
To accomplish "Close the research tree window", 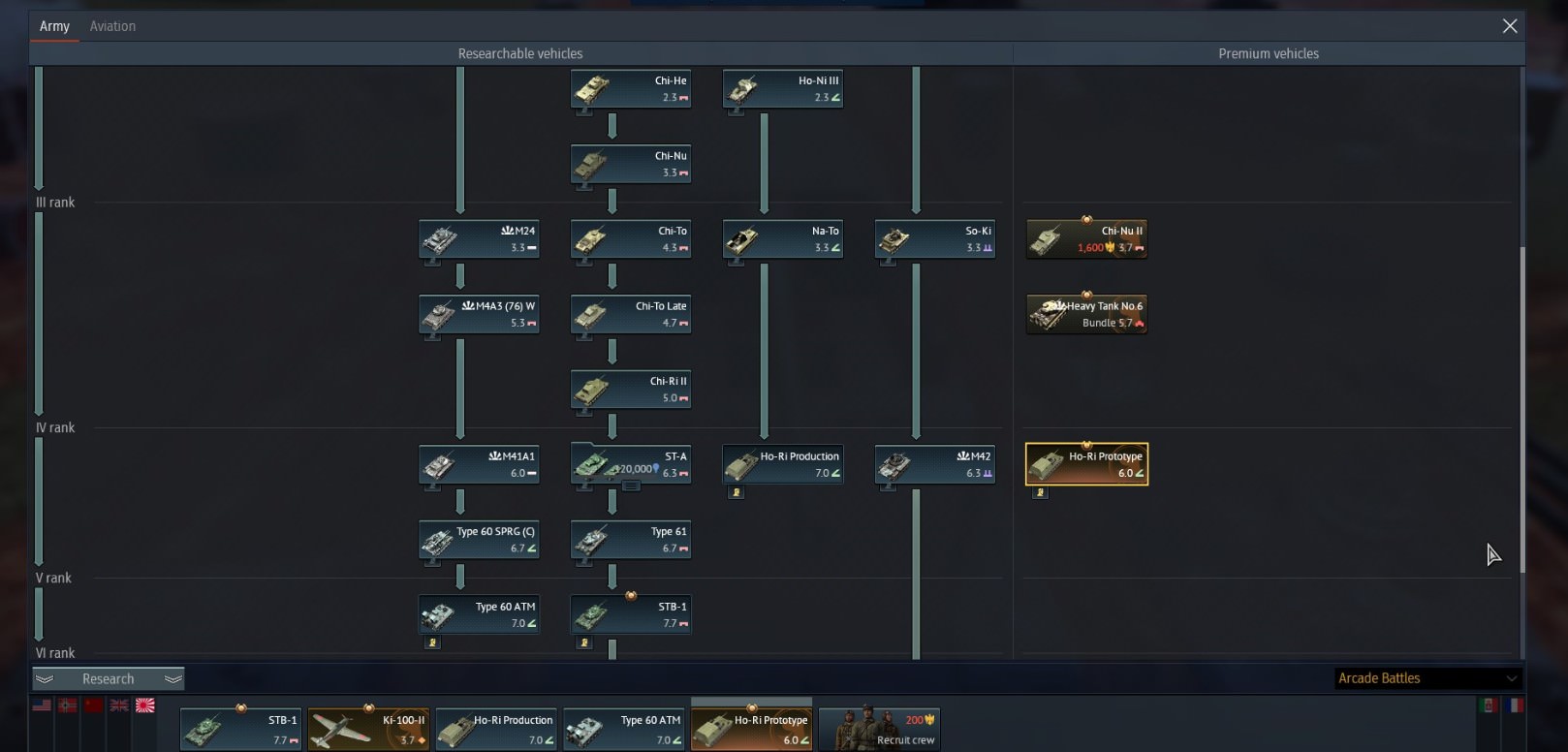I will click(x=1510, y=26).
